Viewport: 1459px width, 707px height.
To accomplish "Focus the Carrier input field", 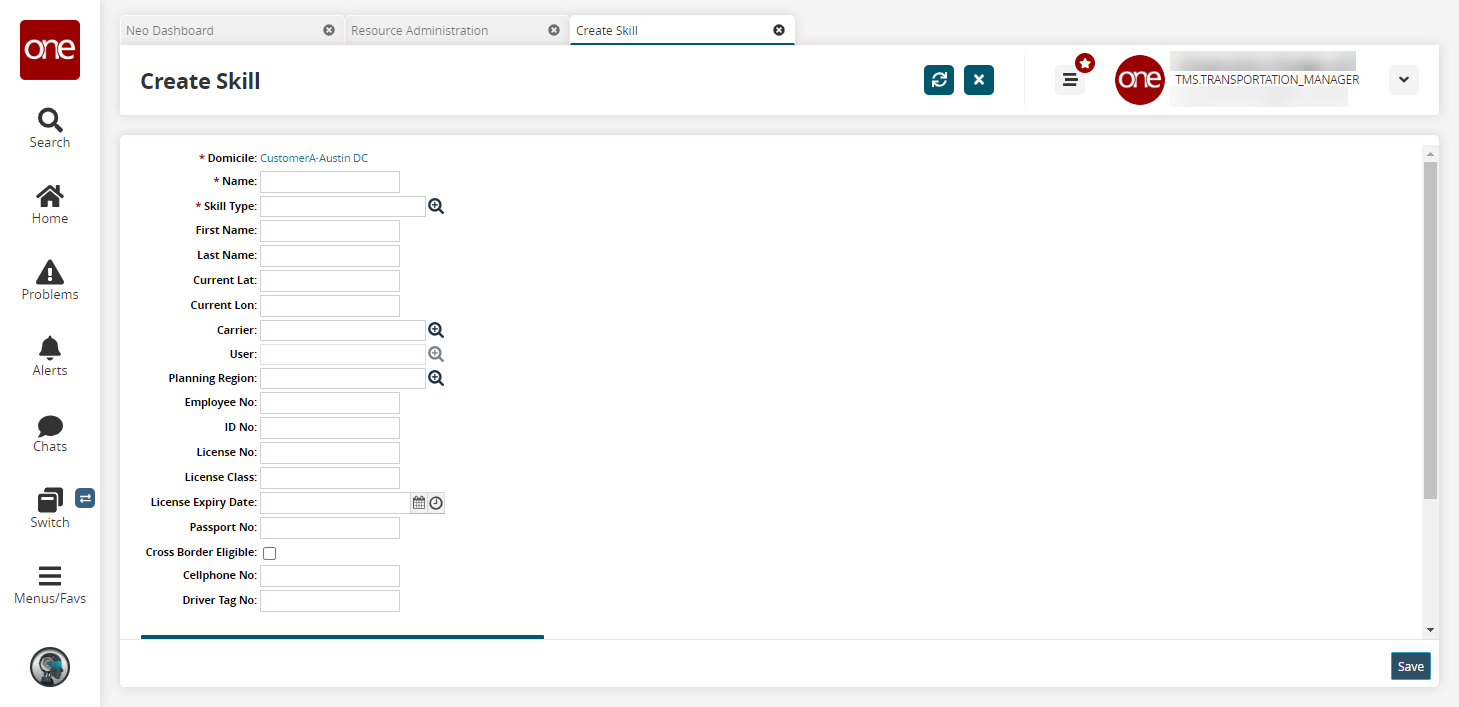I will pos(343,330).
